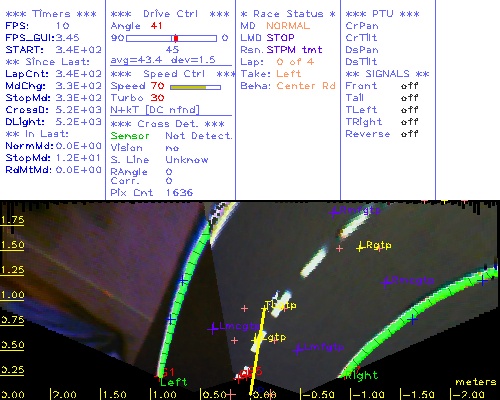Click the green Right lane label

pos(361,375)
